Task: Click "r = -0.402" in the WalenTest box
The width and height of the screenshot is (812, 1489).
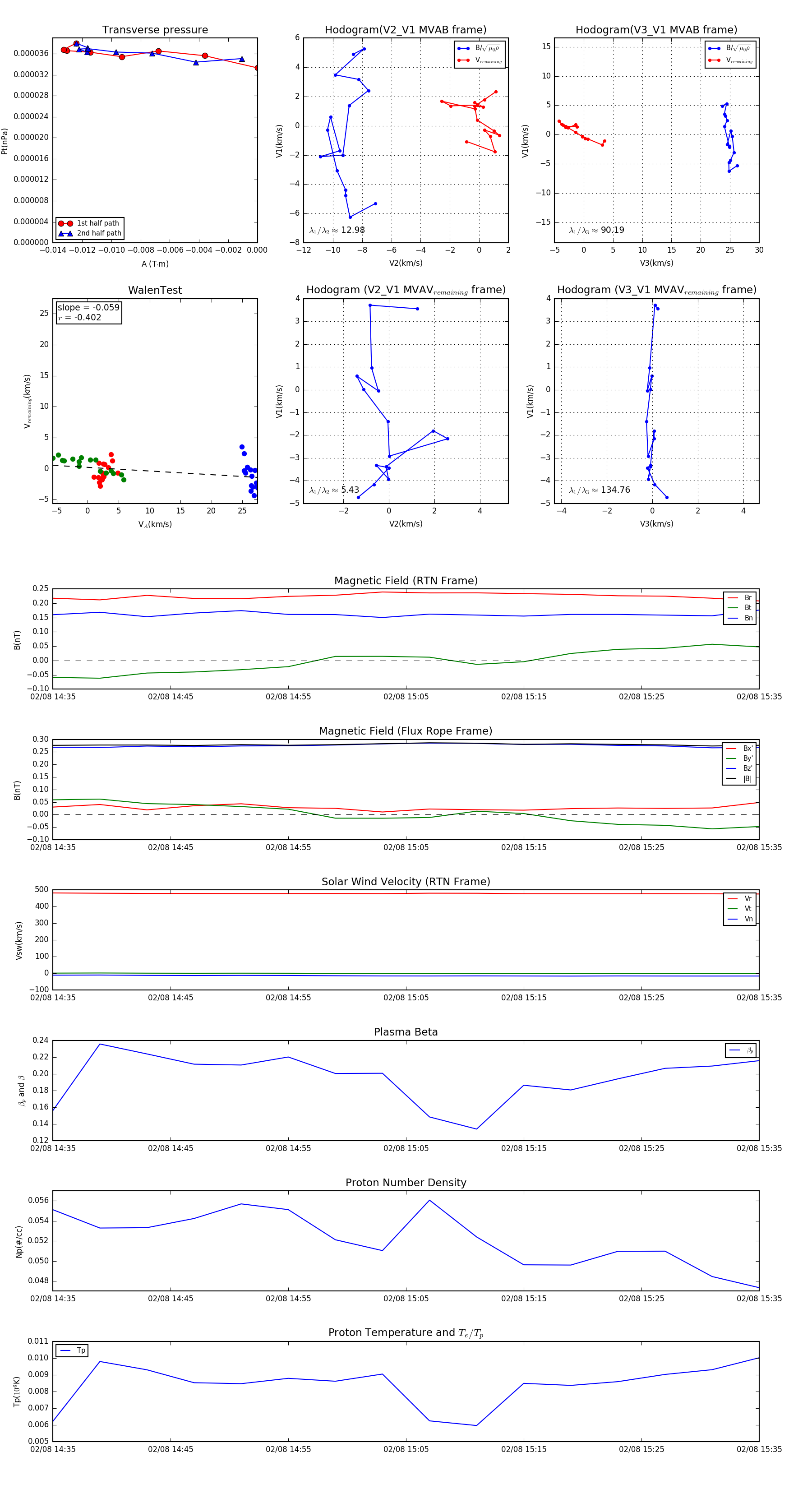Action: 79,318
